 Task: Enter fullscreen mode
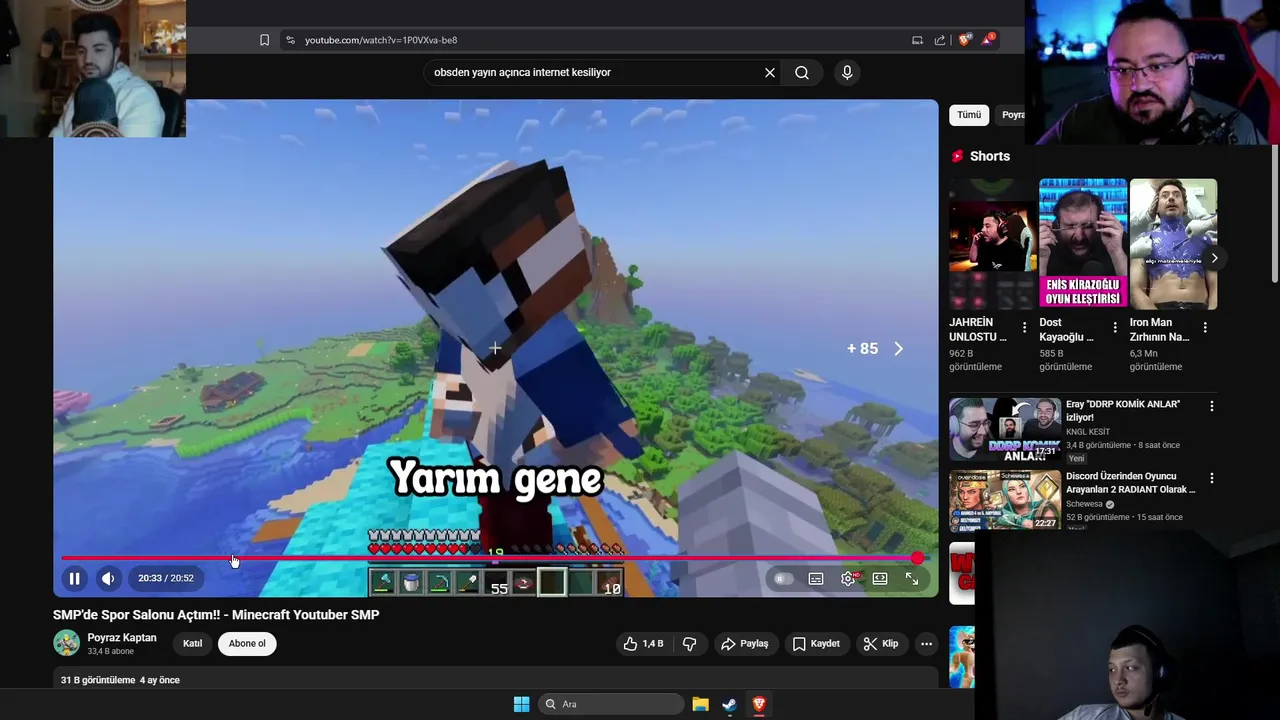click(x=912, y=579)
